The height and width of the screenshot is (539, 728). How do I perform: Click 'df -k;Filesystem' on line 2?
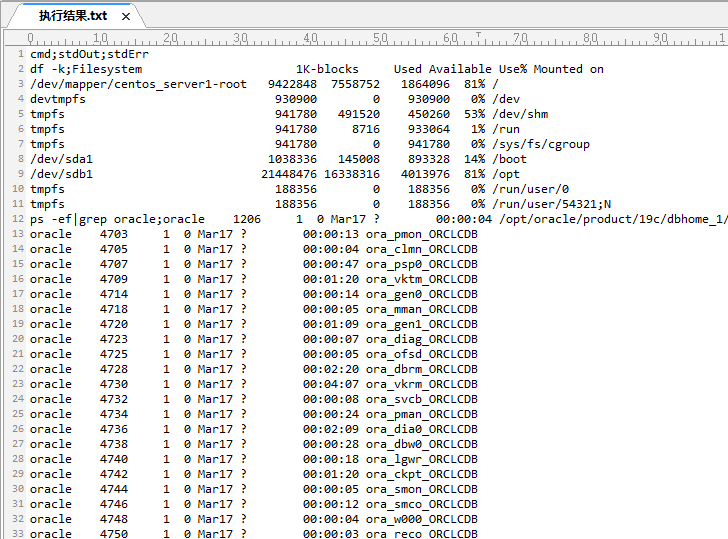(x=86, y=69)
